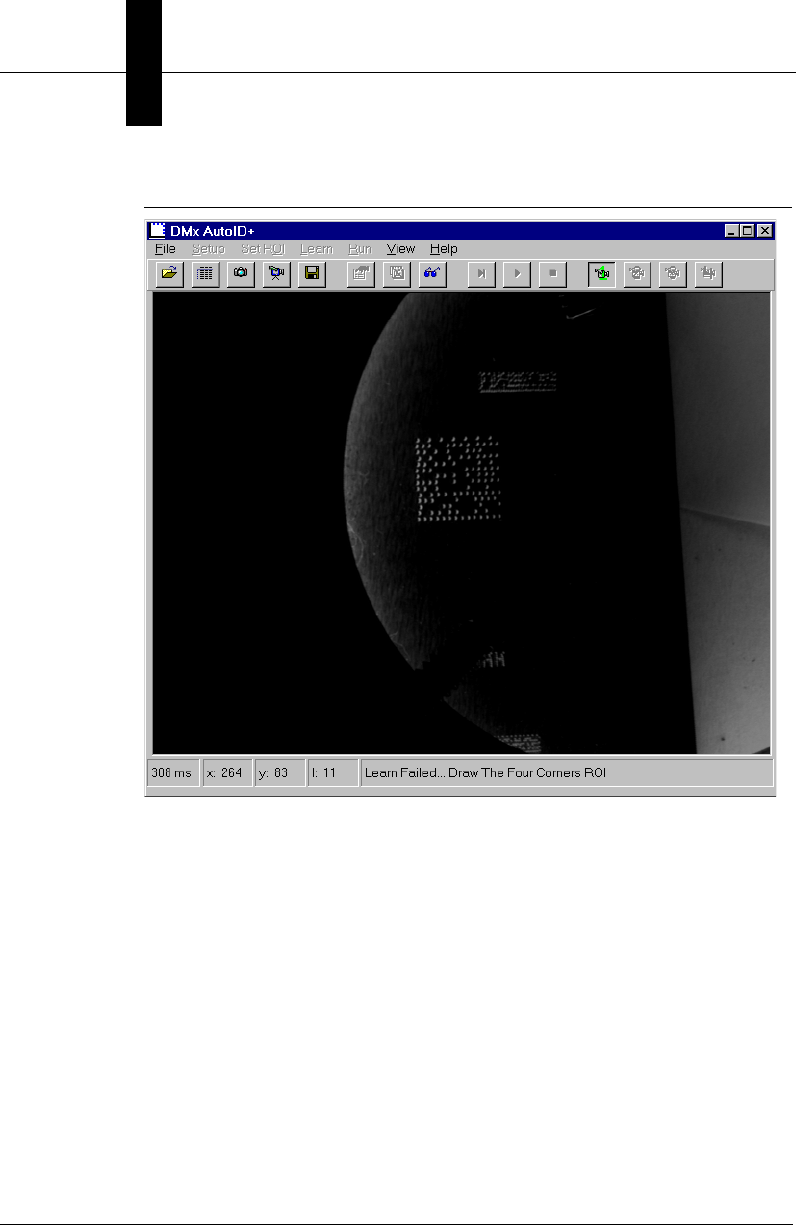Click the blue glasses view icon

tap(431, 274)
